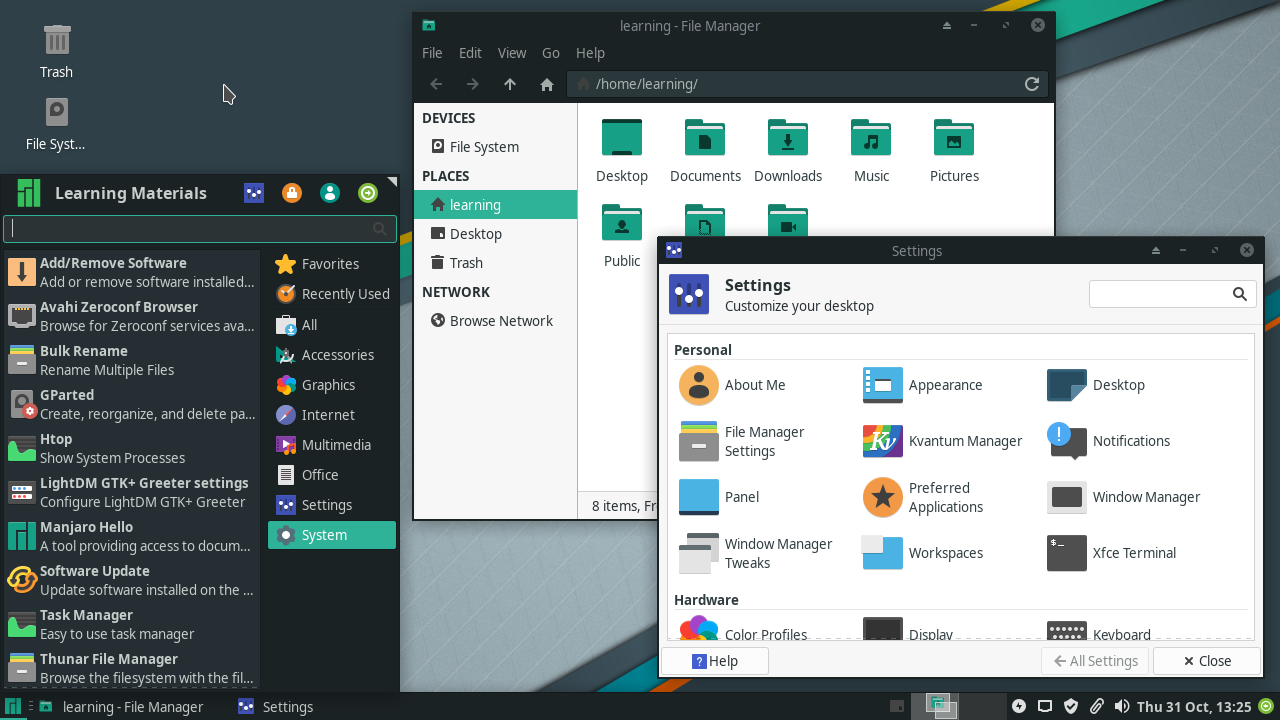The width and height of the screenshot is (1280, 720).
Task: Click the Help button in Settings
Action: click(715, 661)
